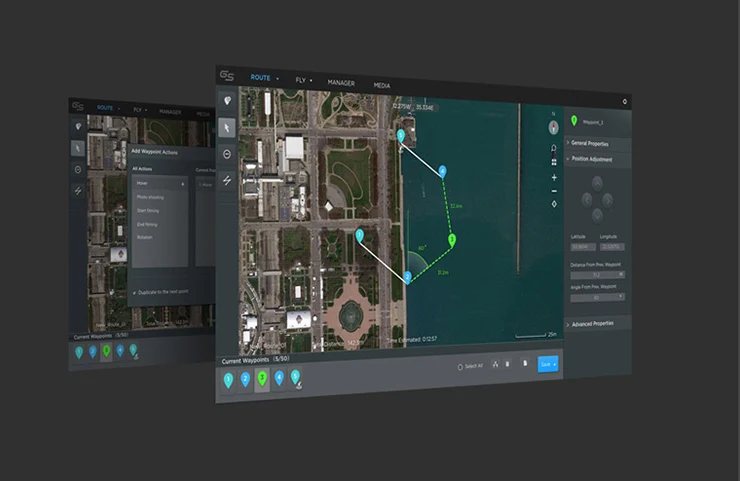Add the Hover action with plus
Image resolution: width=740 pixels, height=481 pixels.
[x=182, y=184]
